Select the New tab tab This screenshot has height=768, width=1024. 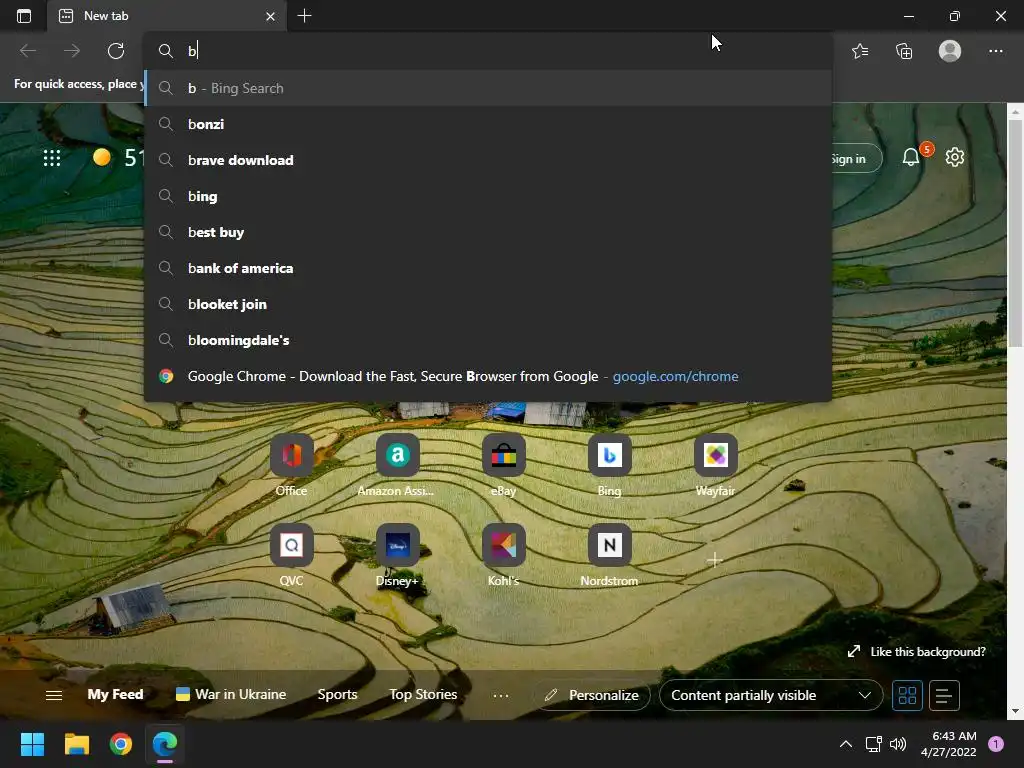pos(167,16)
